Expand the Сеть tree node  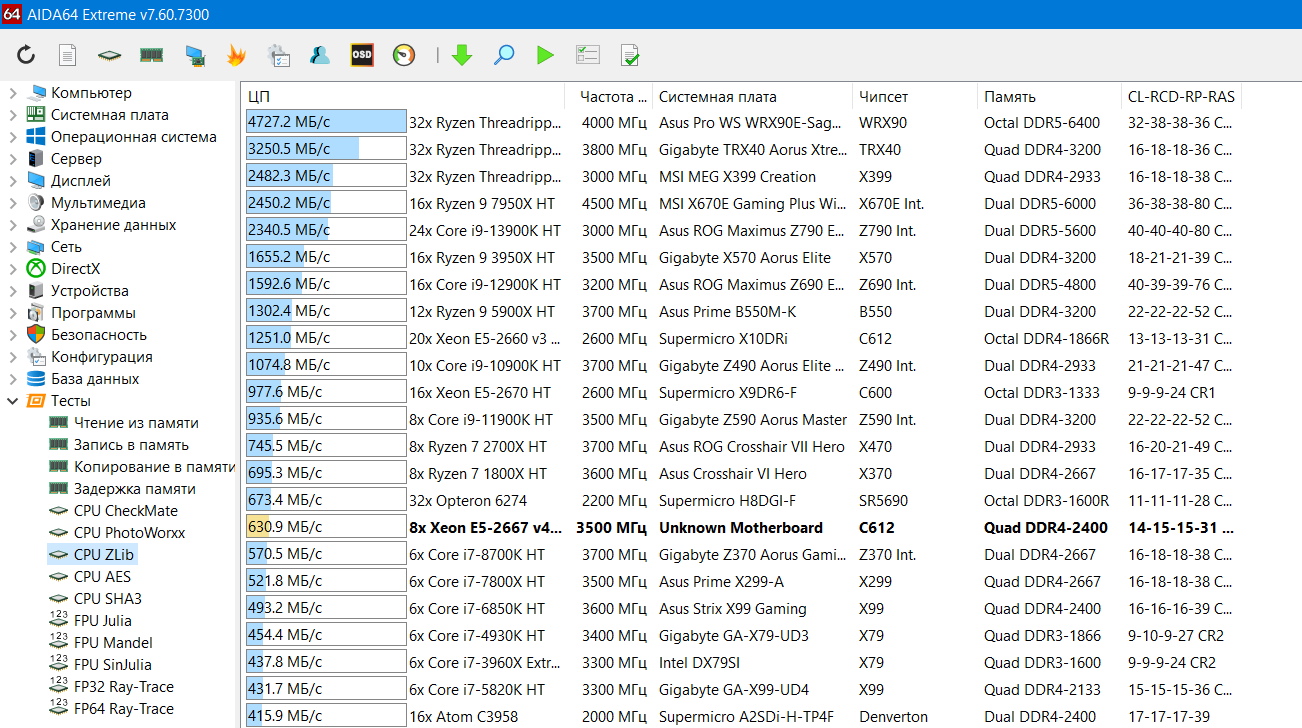tap(12, 247)
